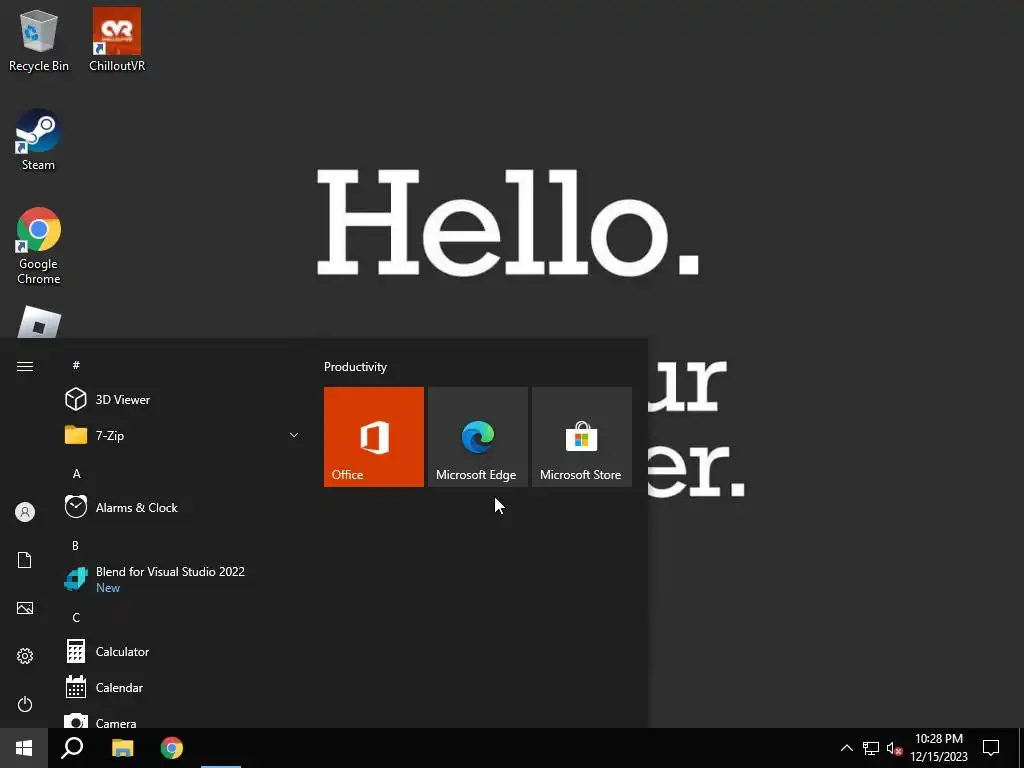Click the Roblox desktop icon

(x=39, y=323)
